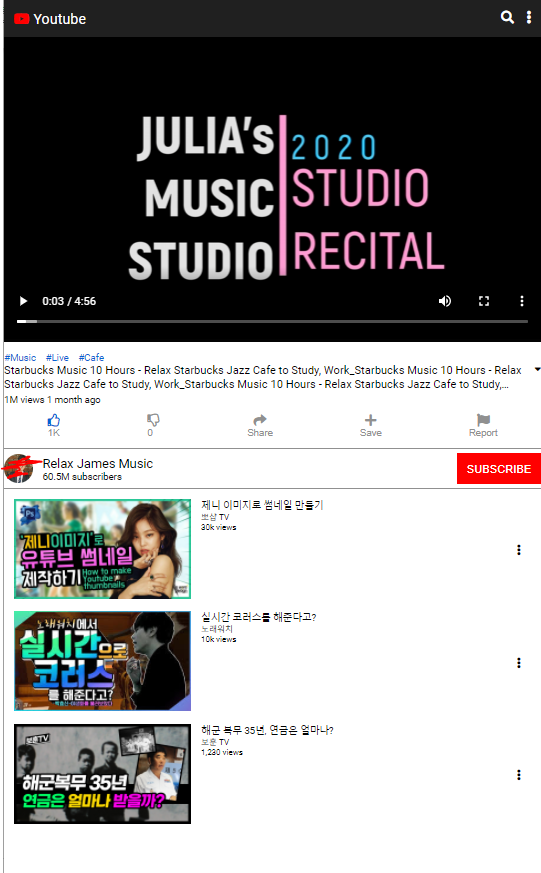The width and height of the screenshot is (541, 873).
Task: Open search with the magnifier icon
Action: click(507, 17)
